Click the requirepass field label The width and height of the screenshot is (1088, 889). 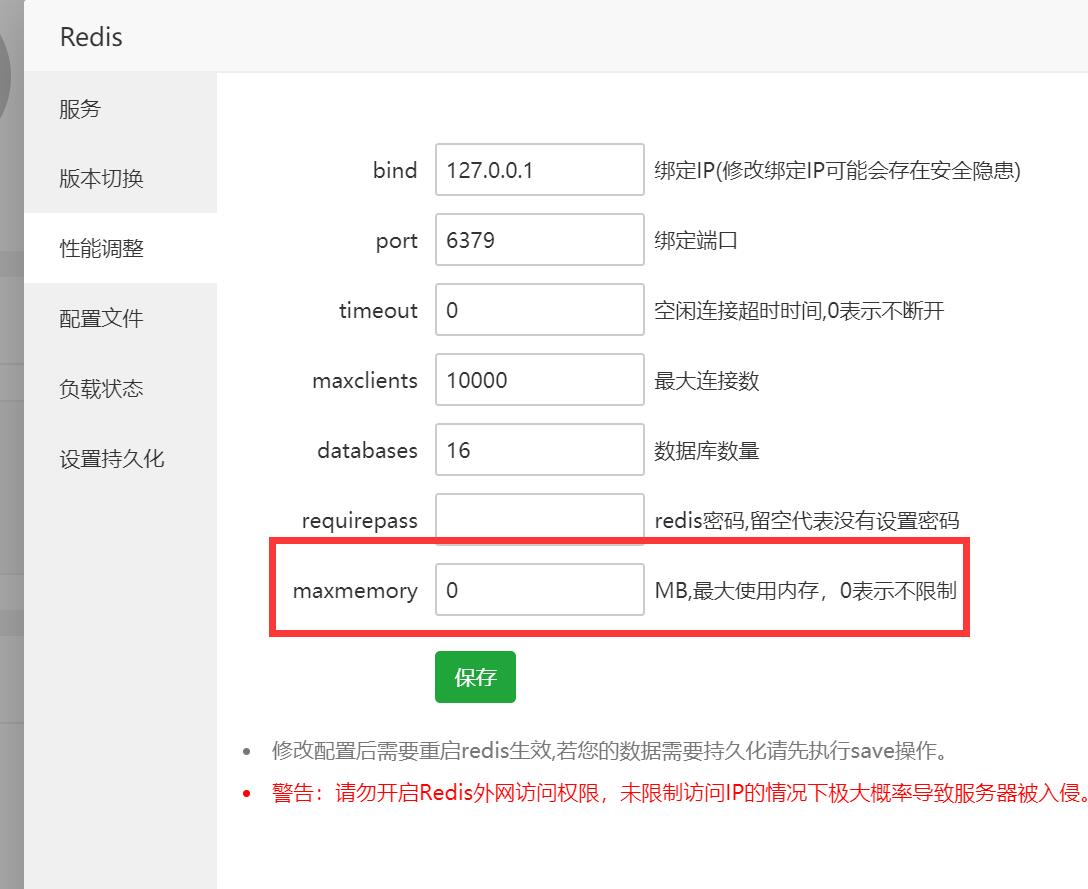359,521
